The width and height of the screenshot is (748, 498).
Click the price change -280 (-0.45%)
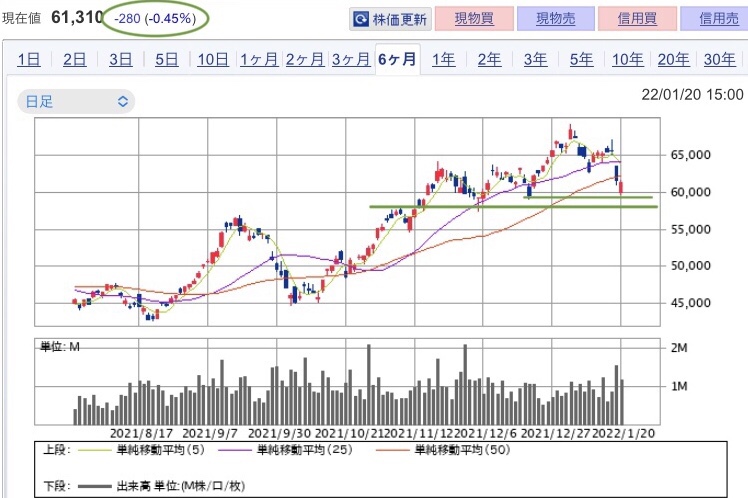[155, 19]
